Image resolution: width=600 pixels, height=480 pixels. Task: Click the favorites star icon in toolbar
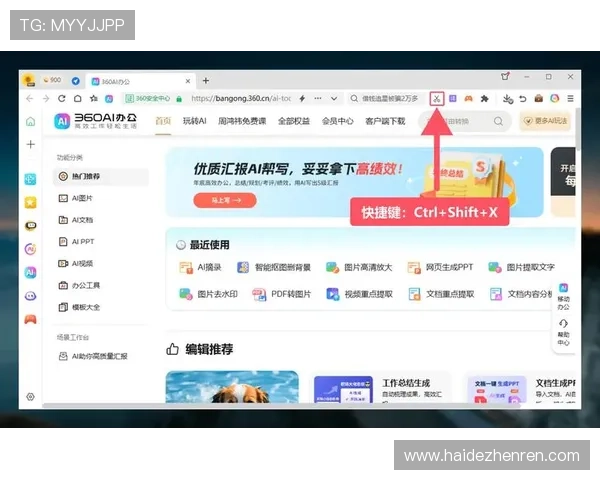point(94,99)
